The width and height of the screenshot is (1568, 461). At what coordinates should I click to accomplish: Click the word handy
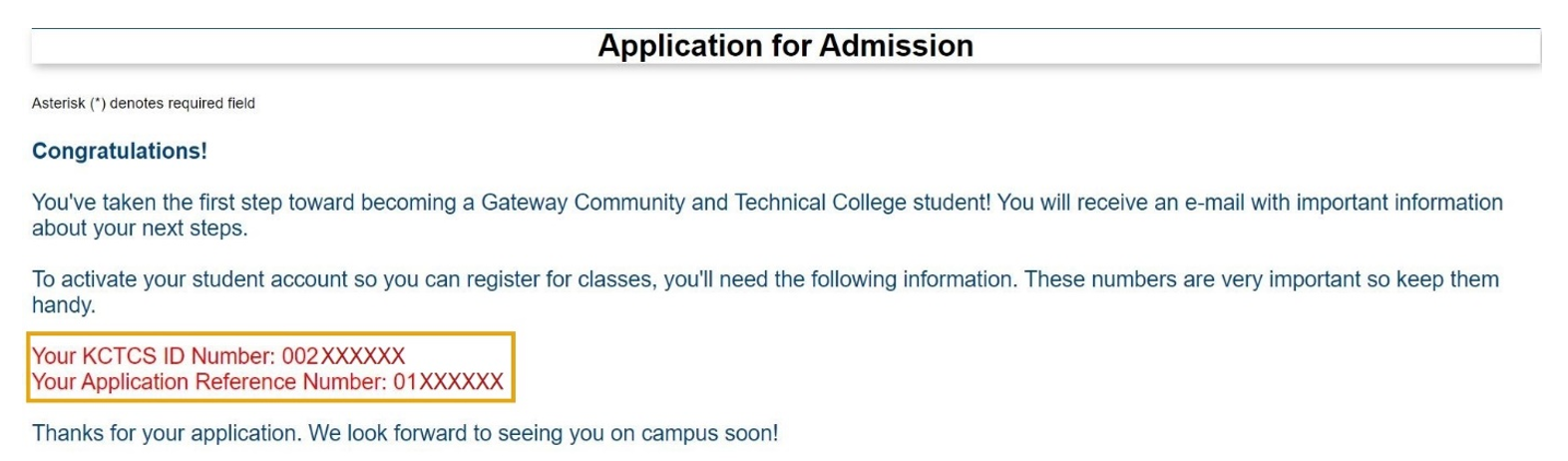point(64,305)
